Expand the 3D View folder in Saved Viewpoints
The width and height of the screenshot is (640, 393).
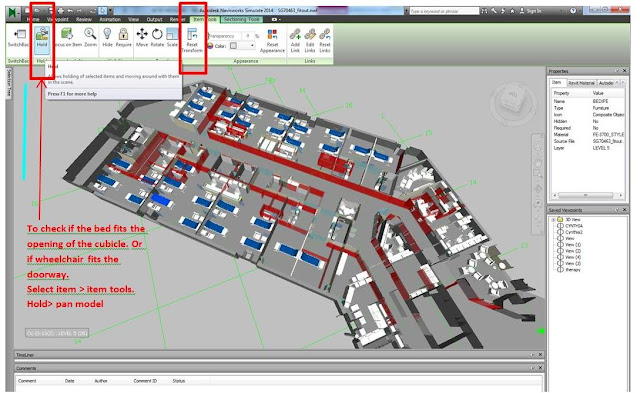pyautogui.click(x=553, y=220)
